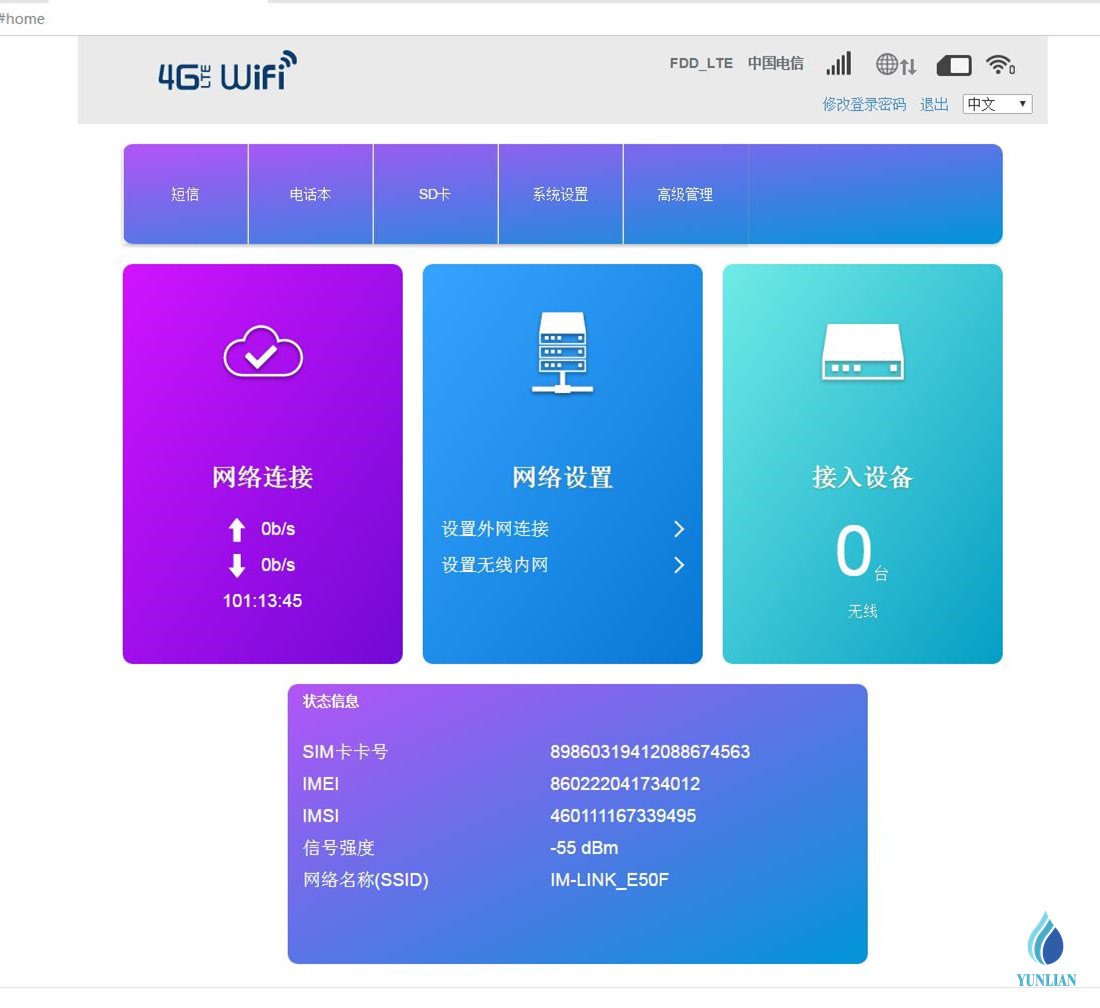Open the 中文 language dropdown
1100x1008 pixels.
996,104
